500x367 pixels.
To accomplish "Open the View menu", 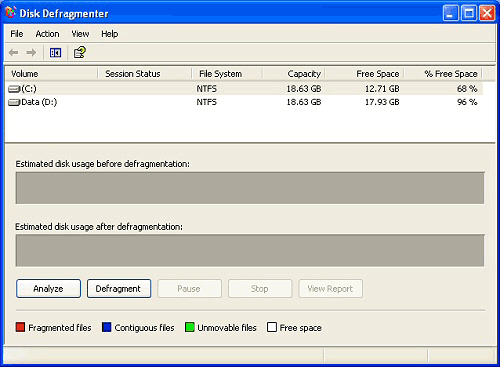I will [80, 34].
